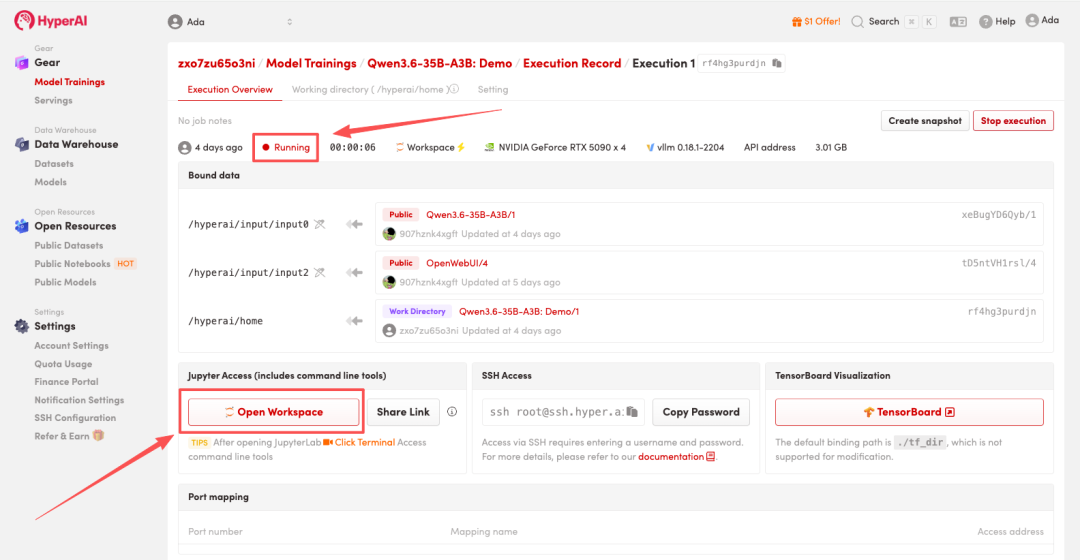Click the HyperAI logo icon
The height and width of the screenshot is (560, 1080).
click(x=24, y=21)
